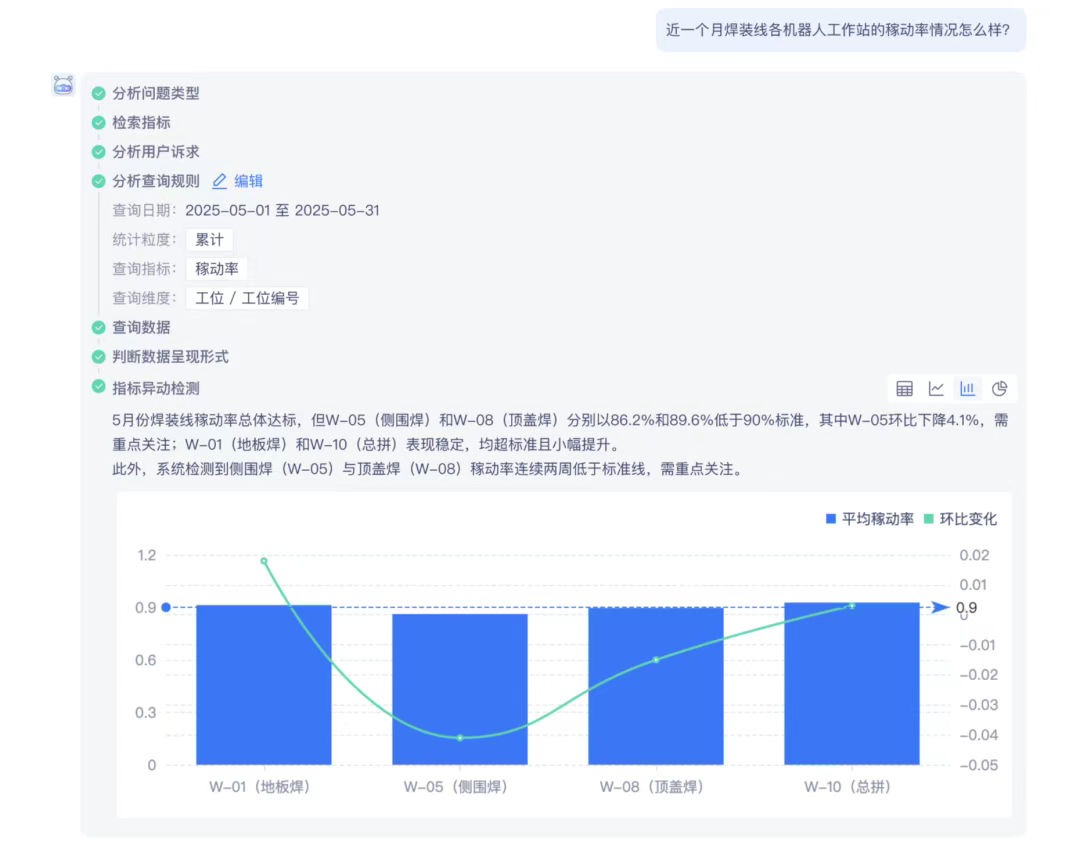
Task: Click the W-01（地板焊）axis label
Action: [x=260, y=786]
